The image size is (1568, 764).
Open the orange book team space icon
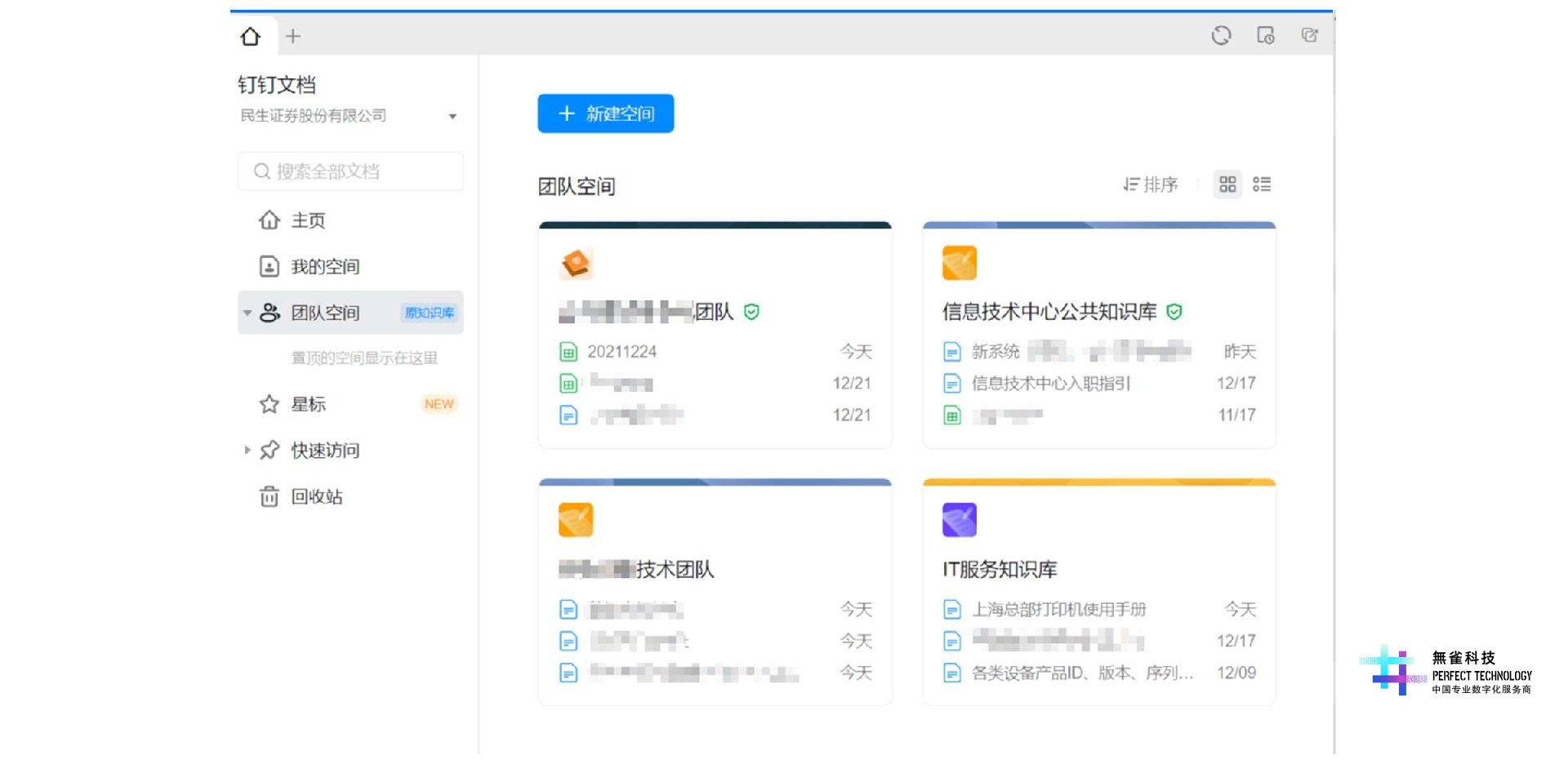pyautogui.click(x=576, y=264)
